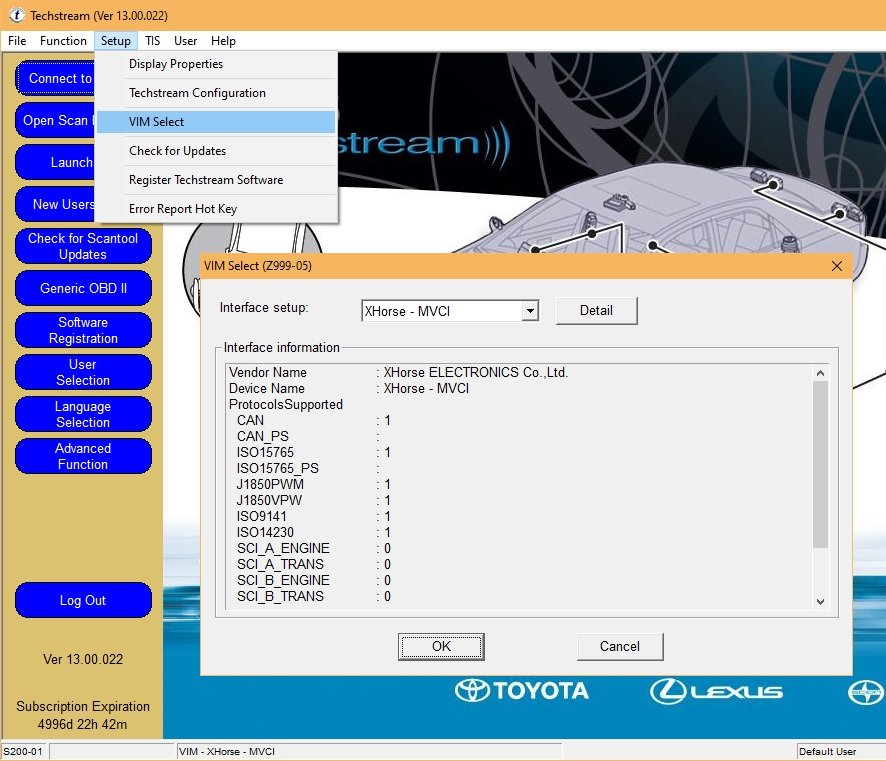Click the Interface information scrollbar thumb

tap(820, 464)
